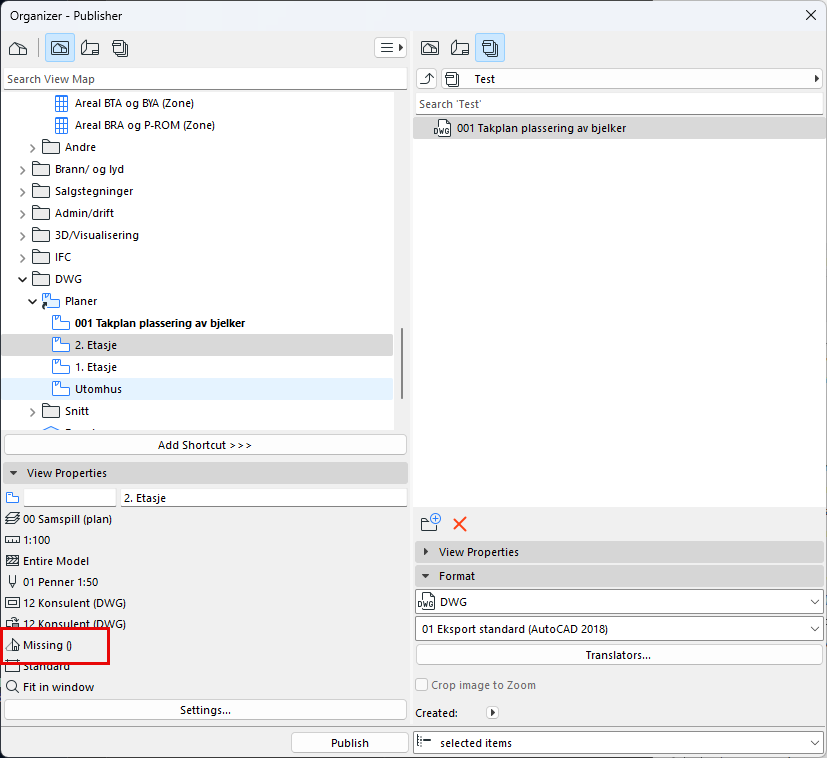The width and height of the screenshot is (827, 758).
Task: Click the Publish button
Action: pyautogui.click(x=349, y=743)
